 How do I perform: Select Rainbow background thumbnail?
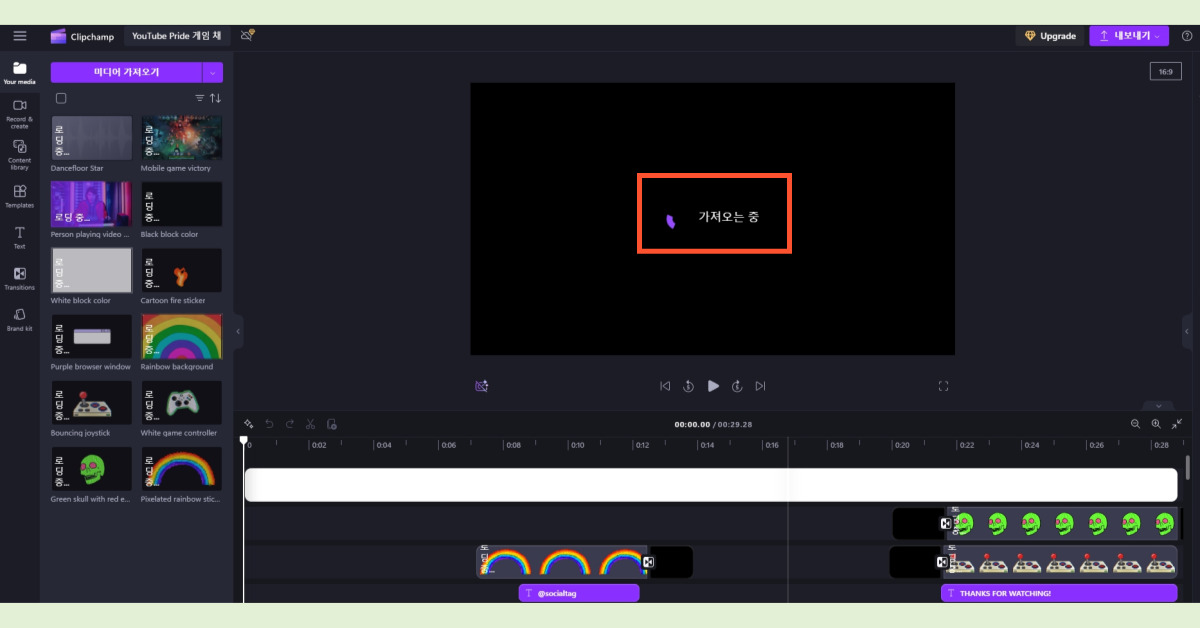[181, 337]
